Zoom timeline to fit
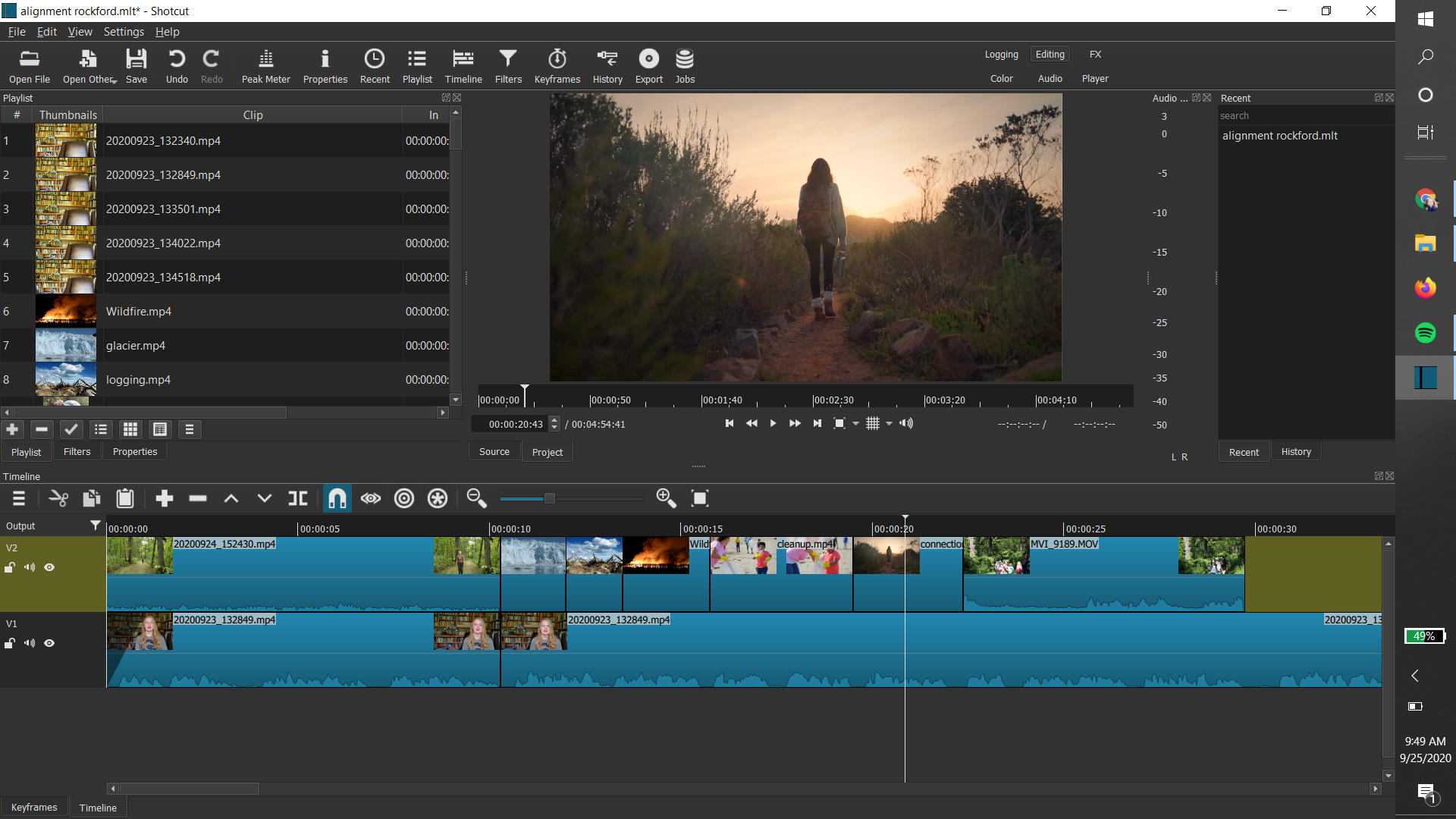Viewport: 1456px width, 819px height. point(700,498)
